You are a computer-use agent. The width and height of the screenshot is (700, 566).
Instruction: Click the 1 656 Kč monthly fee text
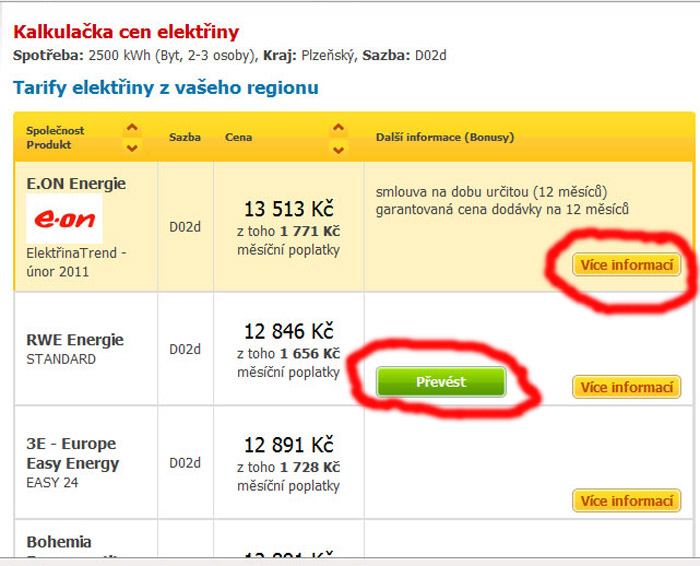click(x=310, y=354)
